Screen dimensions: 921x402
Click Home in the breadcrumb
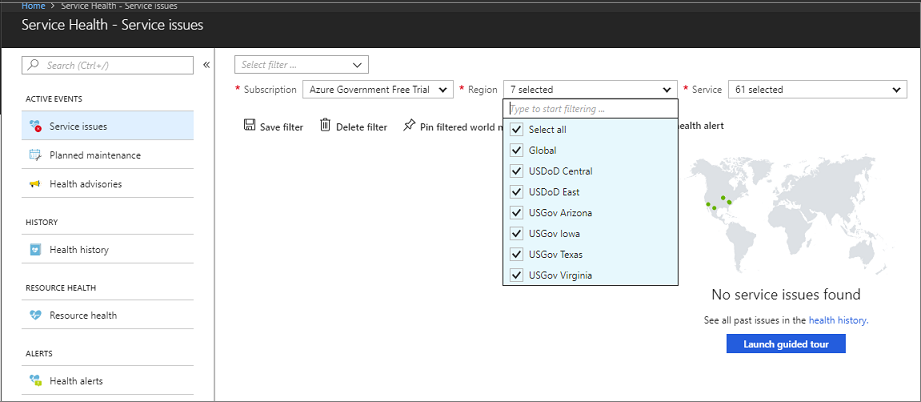coord(34,6)
